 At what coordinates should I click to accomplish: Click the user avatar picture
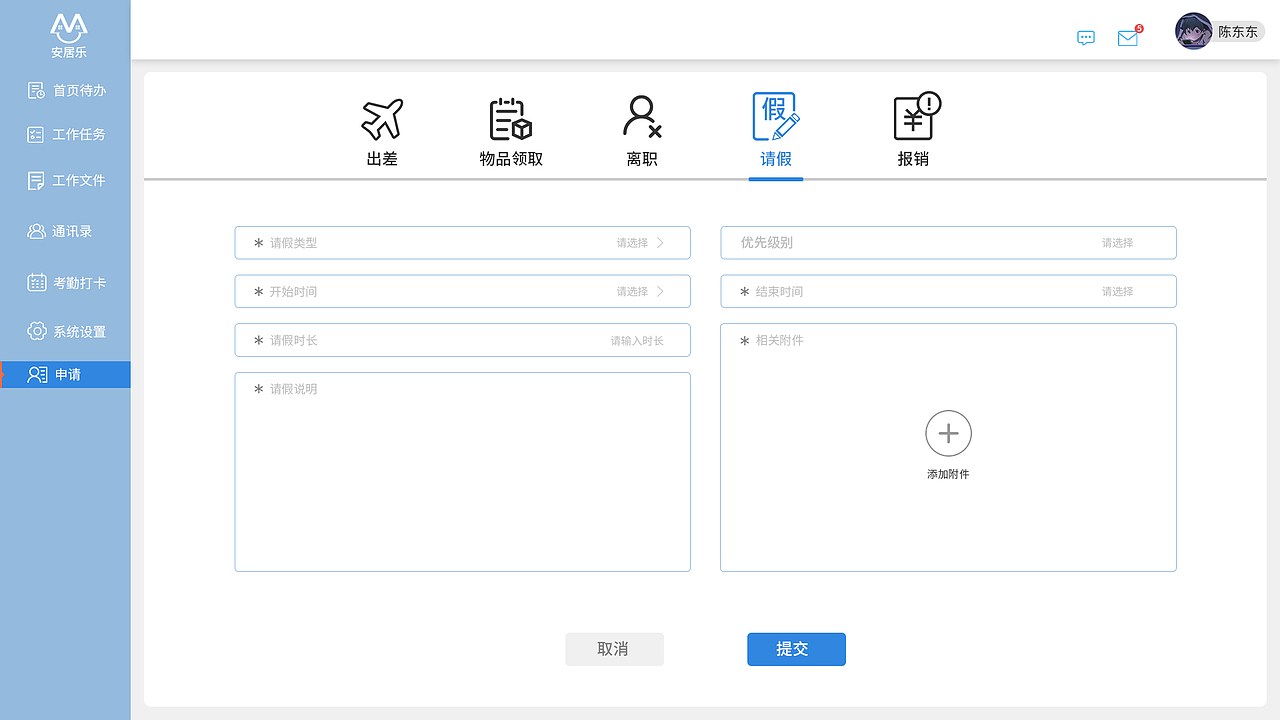pyautogui.click(x=1193, y=31)
